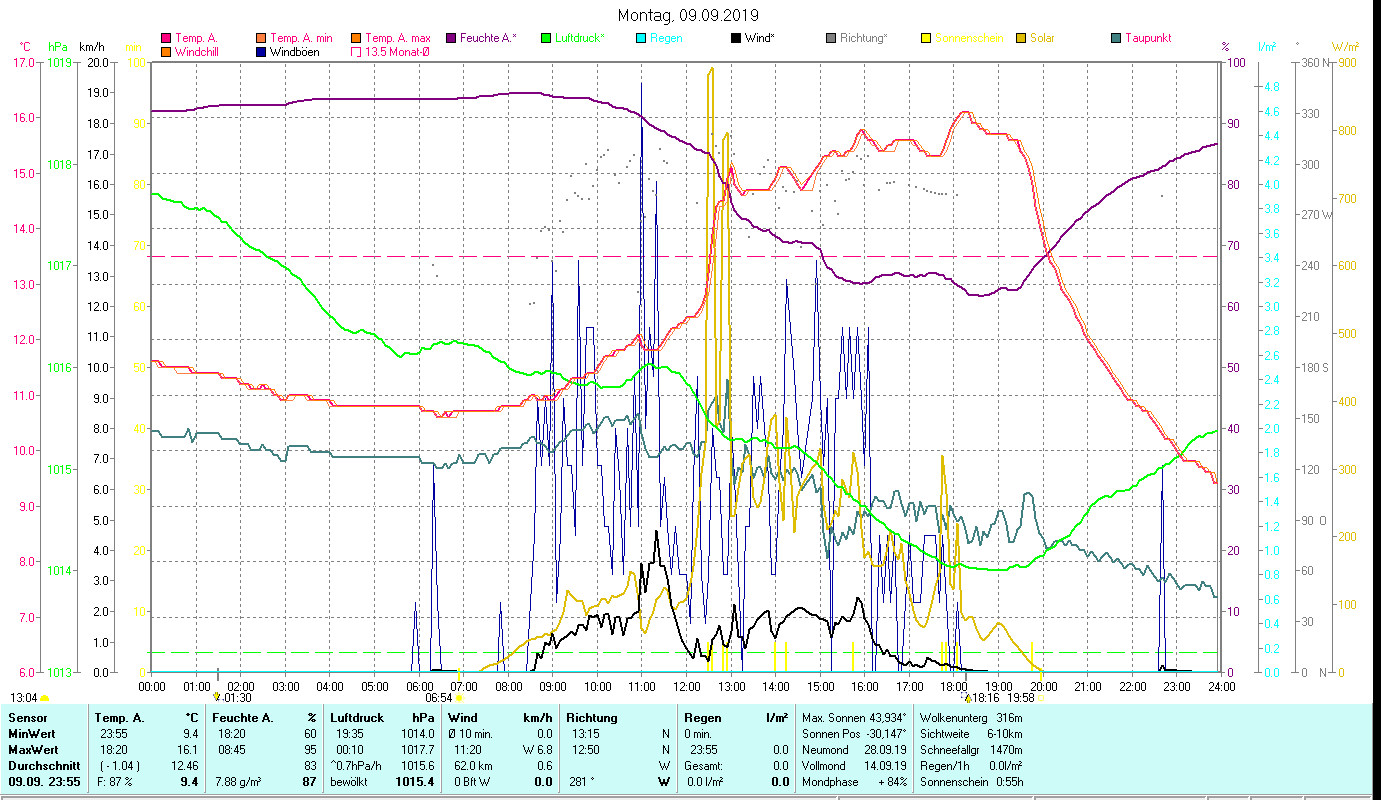The height and width of the screenshot is (800, 1381).
Task: Click the 'MaxWert' row label
Action: [32, 749]
